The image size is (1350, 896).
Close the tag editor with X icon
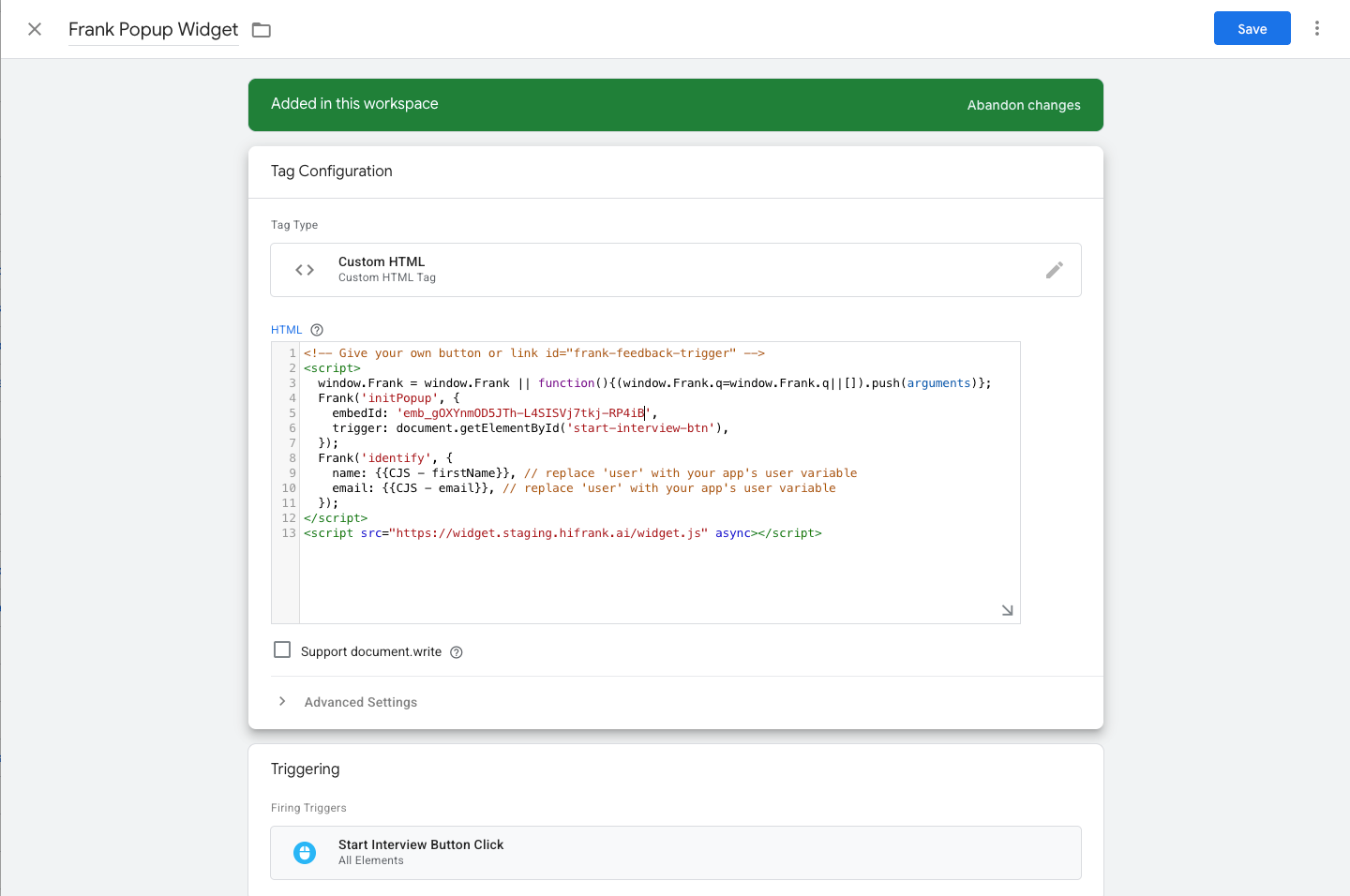coord(35,29)
